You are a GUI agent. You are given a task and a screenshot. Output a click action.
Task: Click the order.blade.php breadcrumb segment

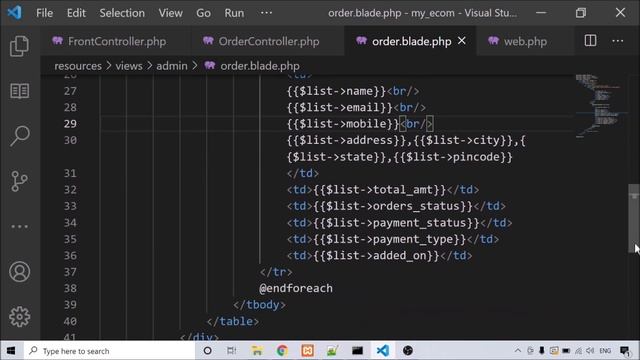click(260, 66)
